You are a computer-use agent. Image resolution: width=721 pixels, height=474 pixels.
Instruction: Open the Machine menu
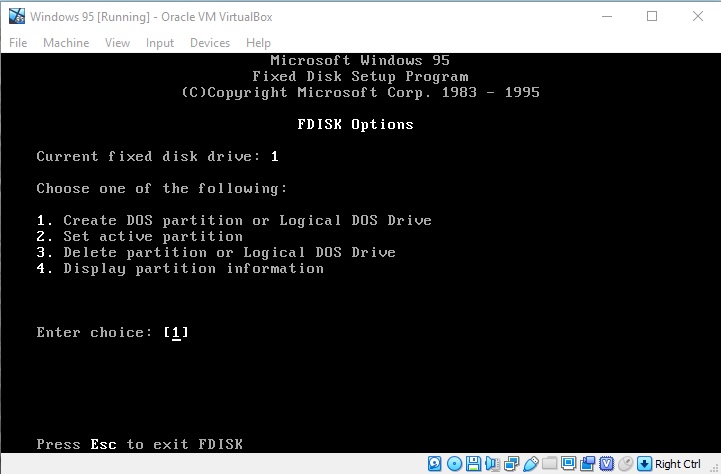coord(66,43)
